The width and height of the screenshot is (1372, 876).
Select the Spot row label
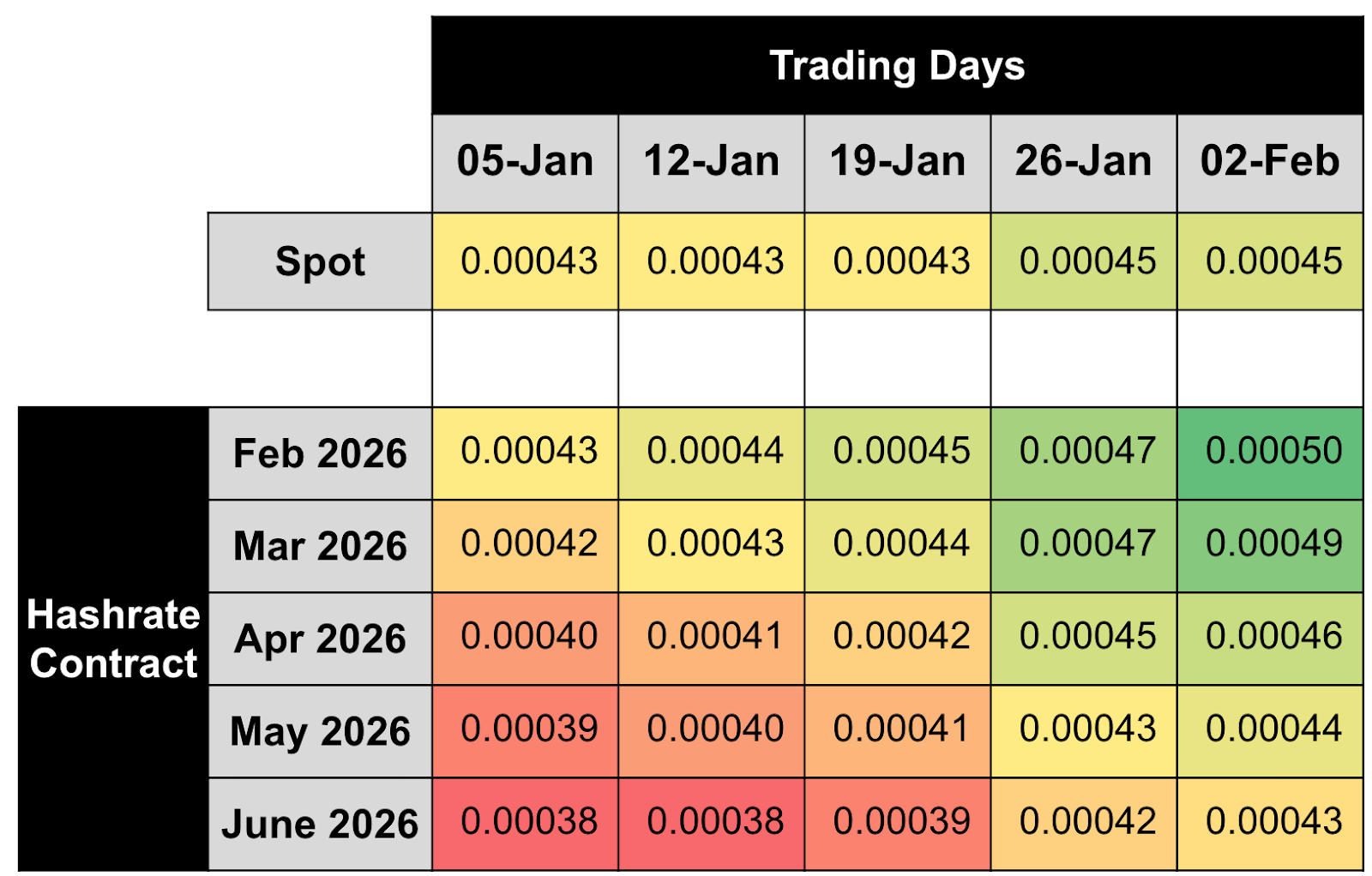click(x=320, y=261)
